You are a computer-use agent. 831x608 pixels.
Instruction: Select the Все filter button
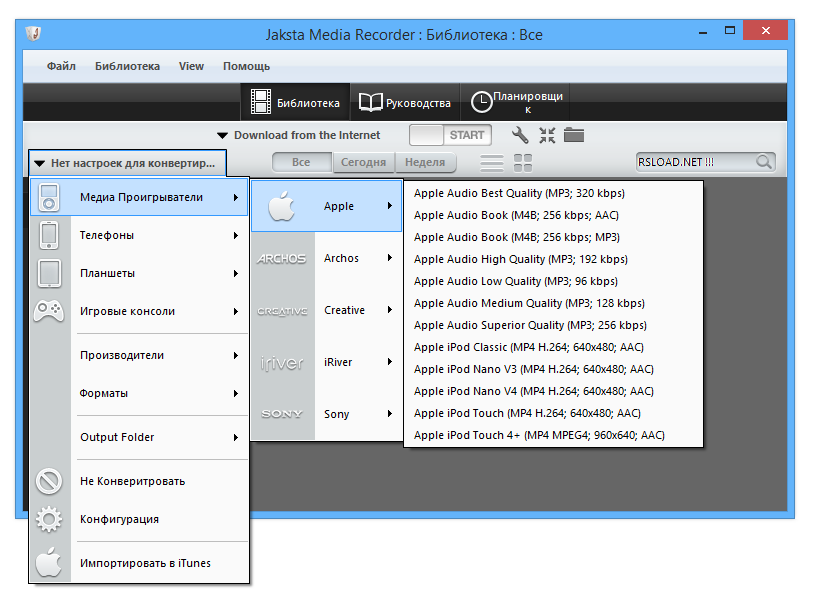[301, 162]
